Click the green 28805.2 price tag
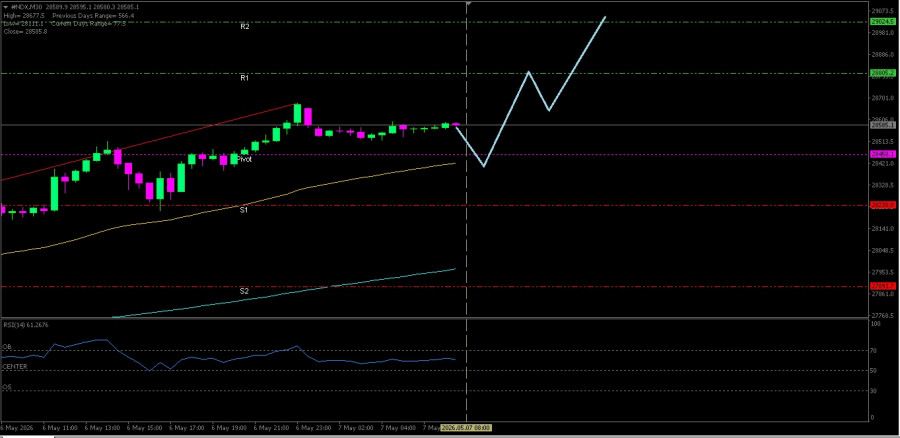Screen dimensions: 900x438 [883, 73]
